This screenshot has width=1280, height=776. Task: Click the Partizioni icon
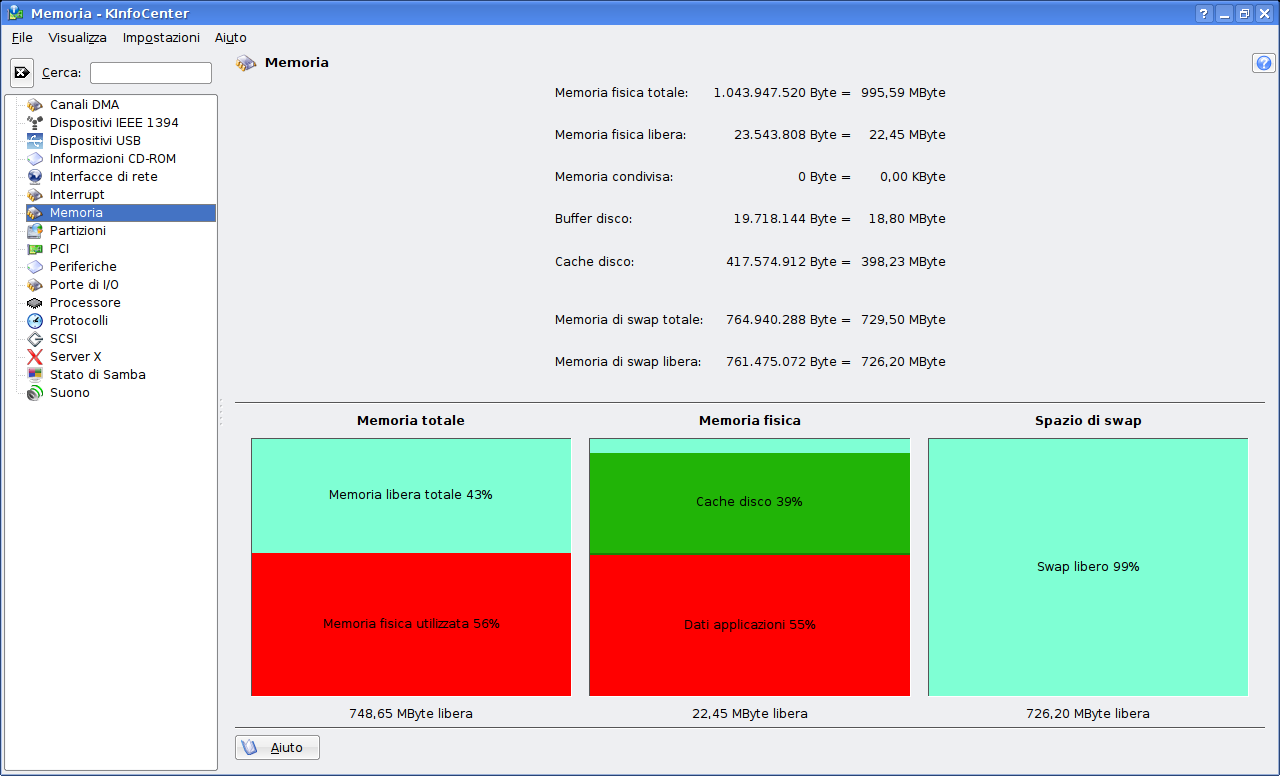point(35,231)
